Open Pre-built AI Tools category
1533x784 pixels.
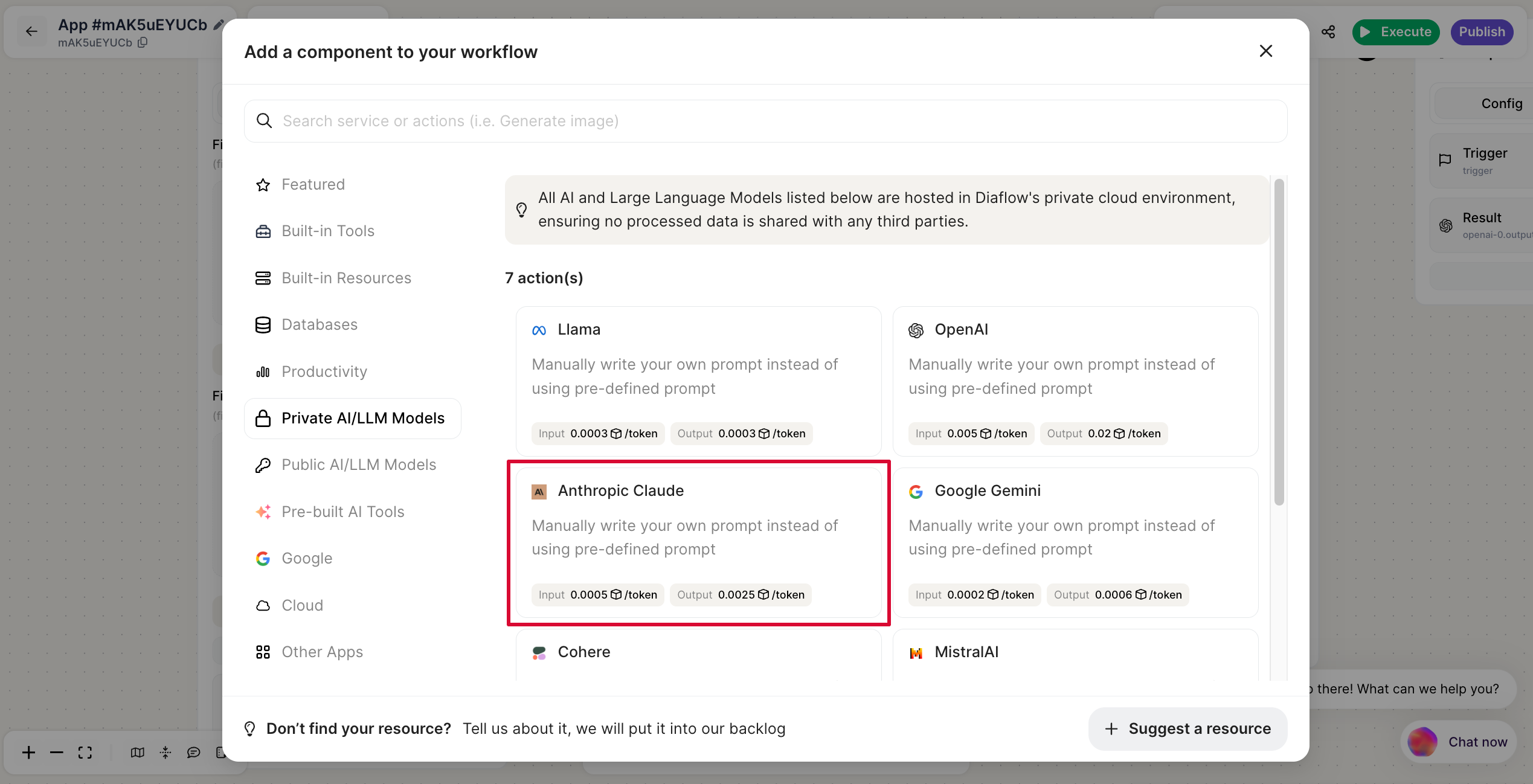[342, 512]
